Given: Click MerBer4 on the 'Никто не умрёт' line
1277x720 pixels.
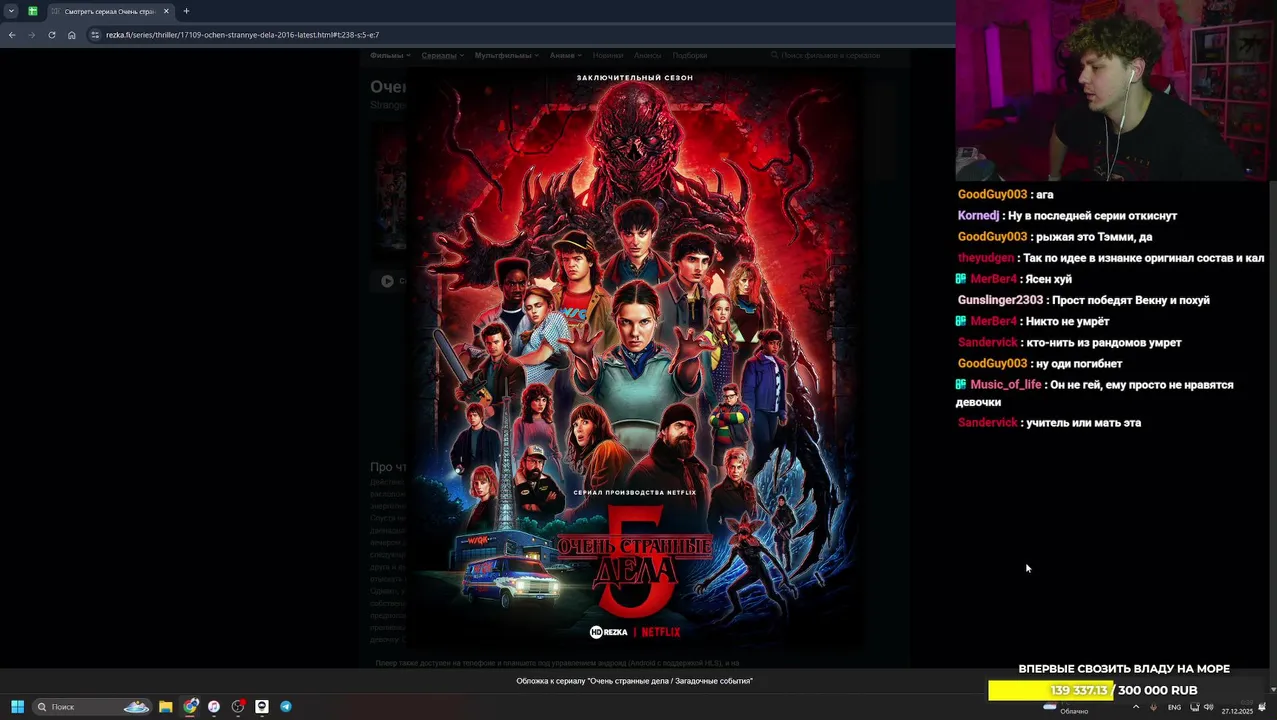Looking at the screenshot, I should tap(993, 321).
